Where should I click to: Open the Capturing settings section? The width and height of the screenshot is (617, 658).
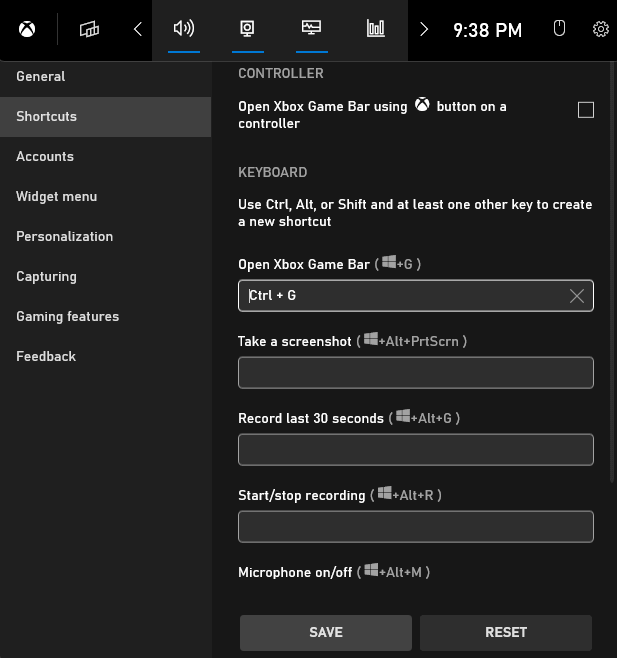[105, 277]
